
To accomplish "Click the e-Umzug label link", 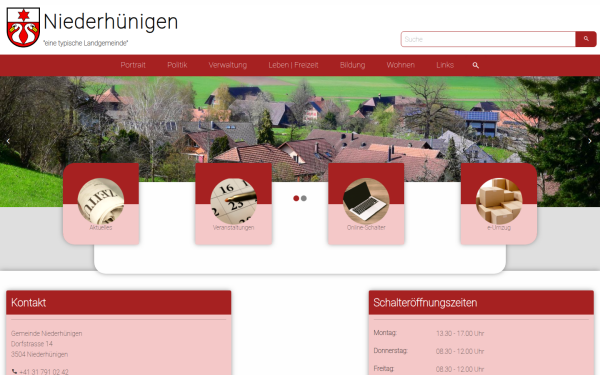I will (x=499, y=227).
